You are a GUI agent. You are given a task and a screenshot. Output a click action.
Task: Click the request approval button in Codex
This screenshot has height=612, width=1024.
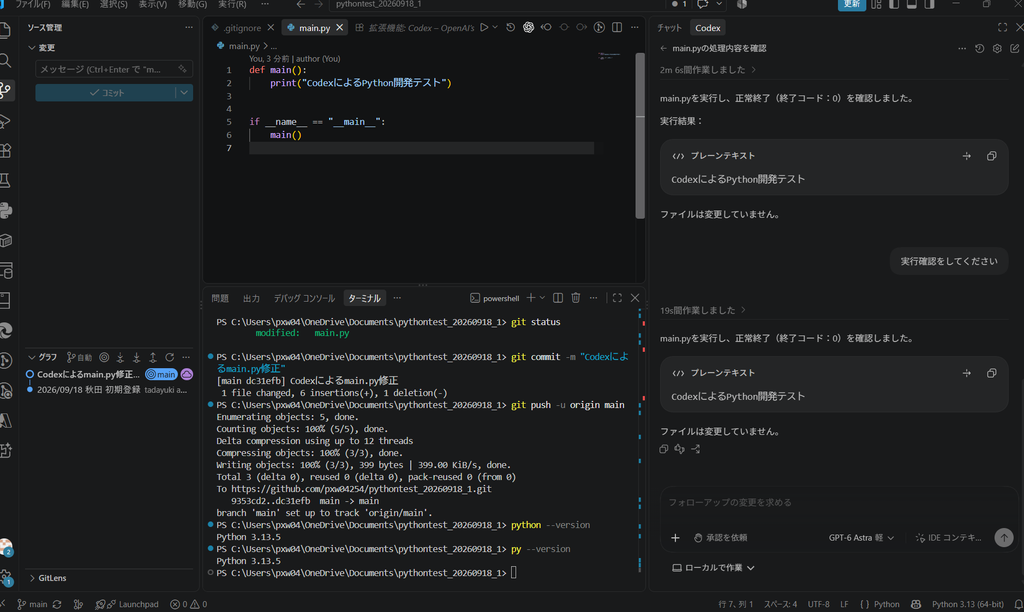(720, 538)
